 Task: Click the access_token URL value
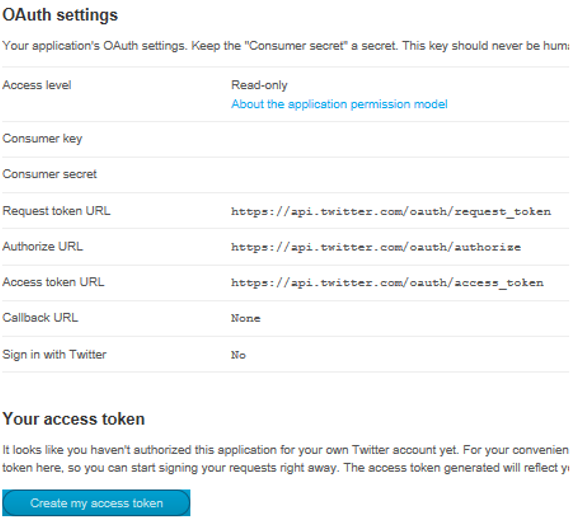pyautogui.click(x=387, y=283)
